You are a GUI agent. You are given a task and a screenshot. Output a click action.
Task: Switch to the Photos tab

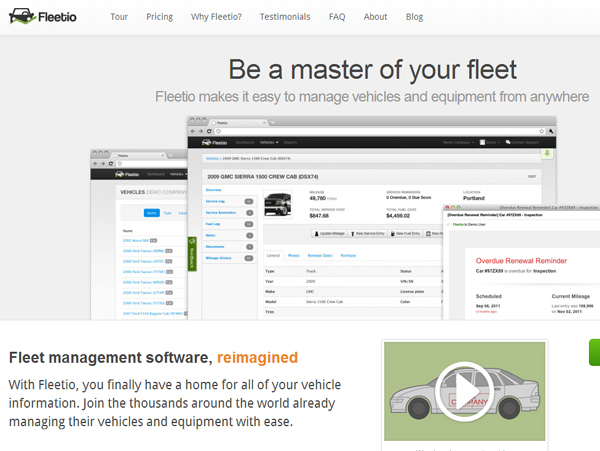pyautogui.click(x=293, y=256)
